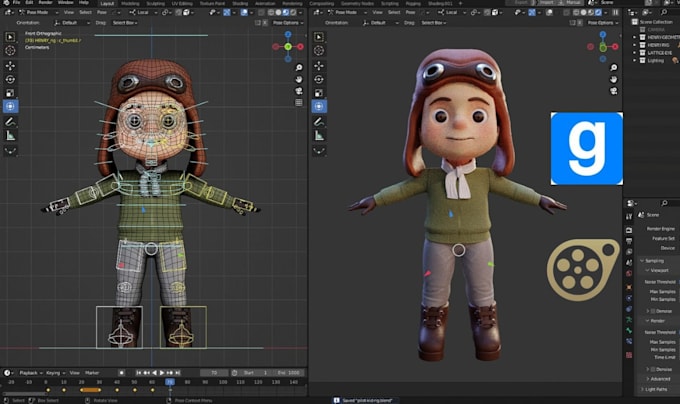Collapse Sampling panel in render properties
The width and height of the screenshot is (680, 404).
click(x=654, y=261)
